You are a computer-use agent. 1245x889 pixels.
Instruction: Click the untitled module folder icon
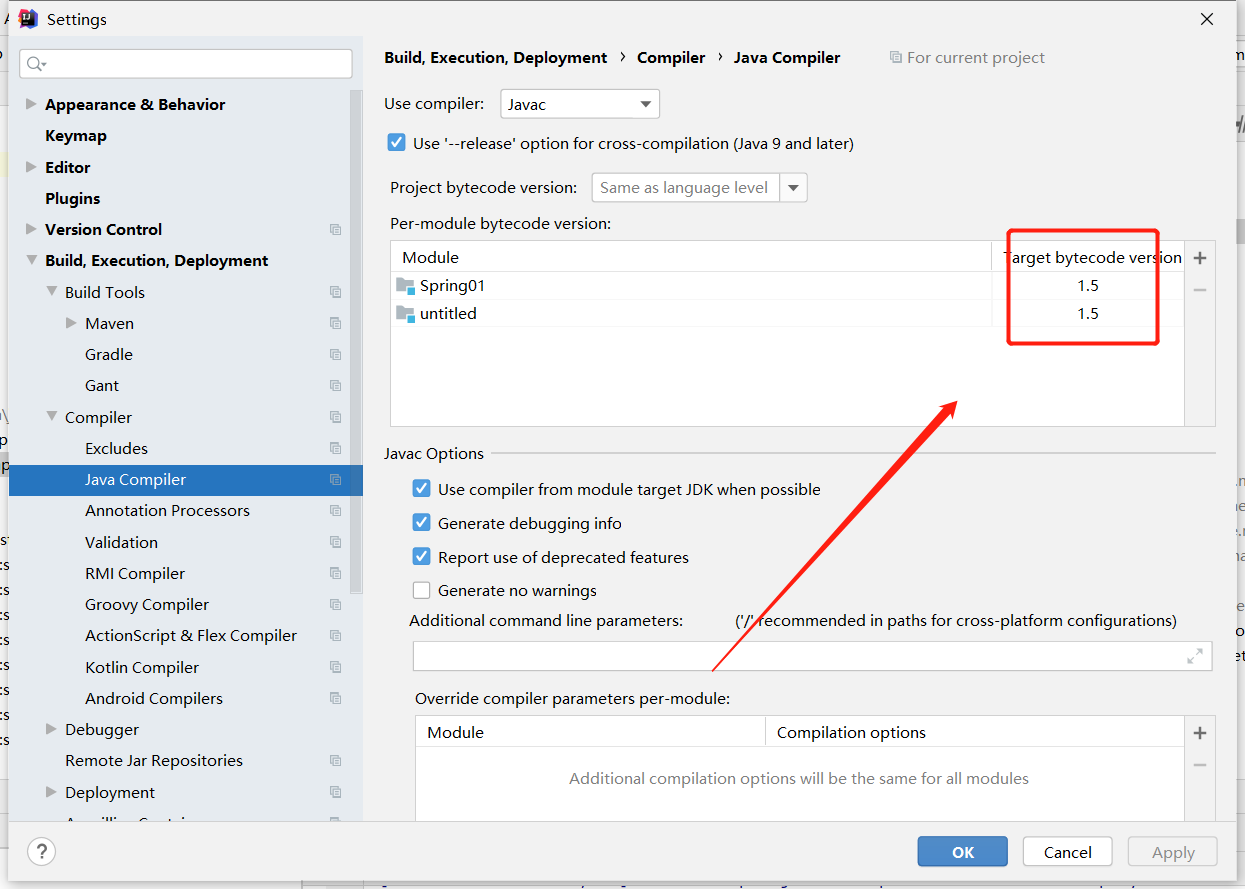point(405,314)
